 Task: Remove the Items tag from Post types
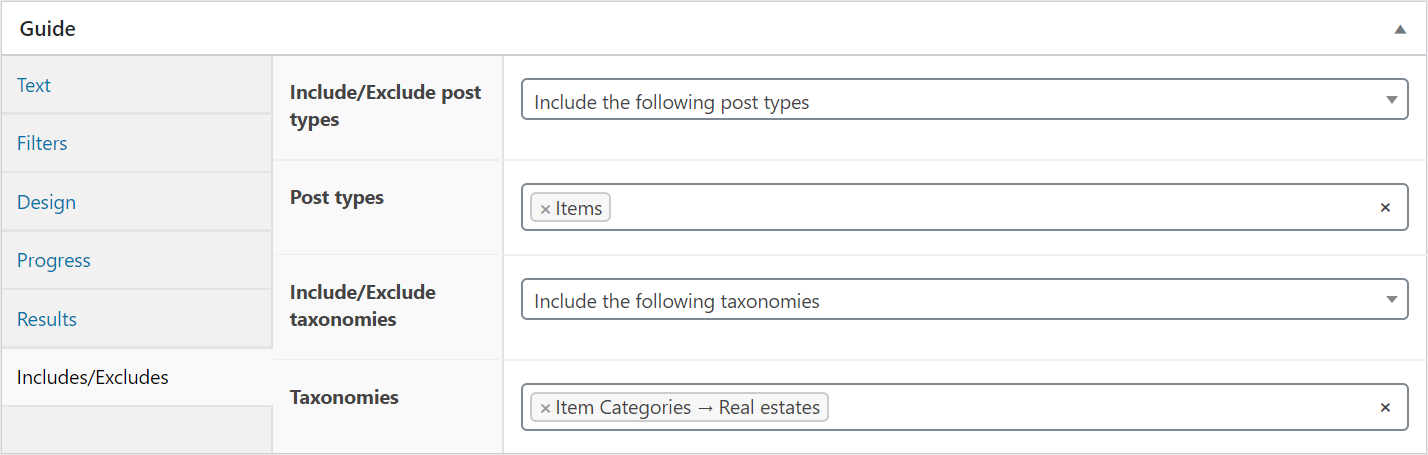pos(545,208)
